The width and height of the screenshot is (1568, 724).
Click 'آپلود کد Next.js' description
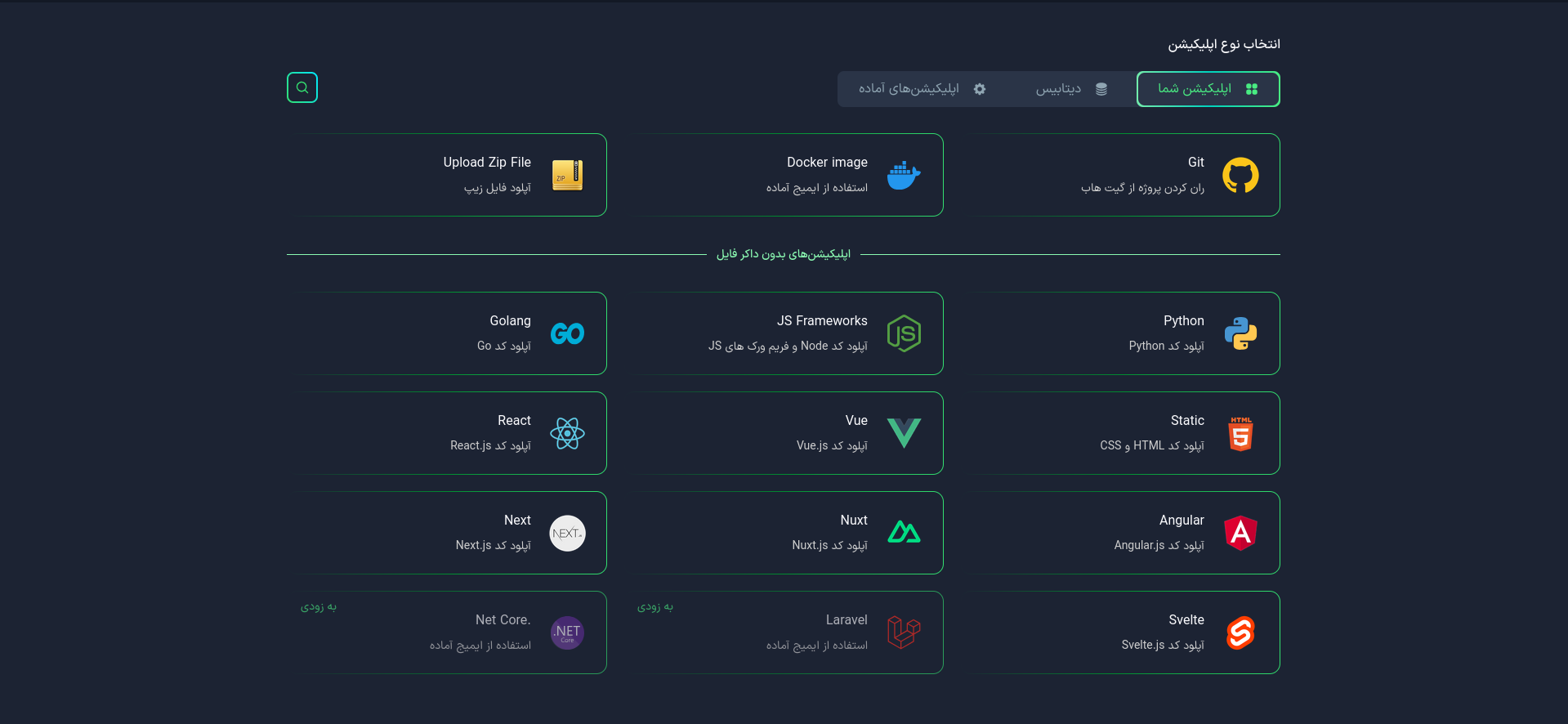click(494, 546)
